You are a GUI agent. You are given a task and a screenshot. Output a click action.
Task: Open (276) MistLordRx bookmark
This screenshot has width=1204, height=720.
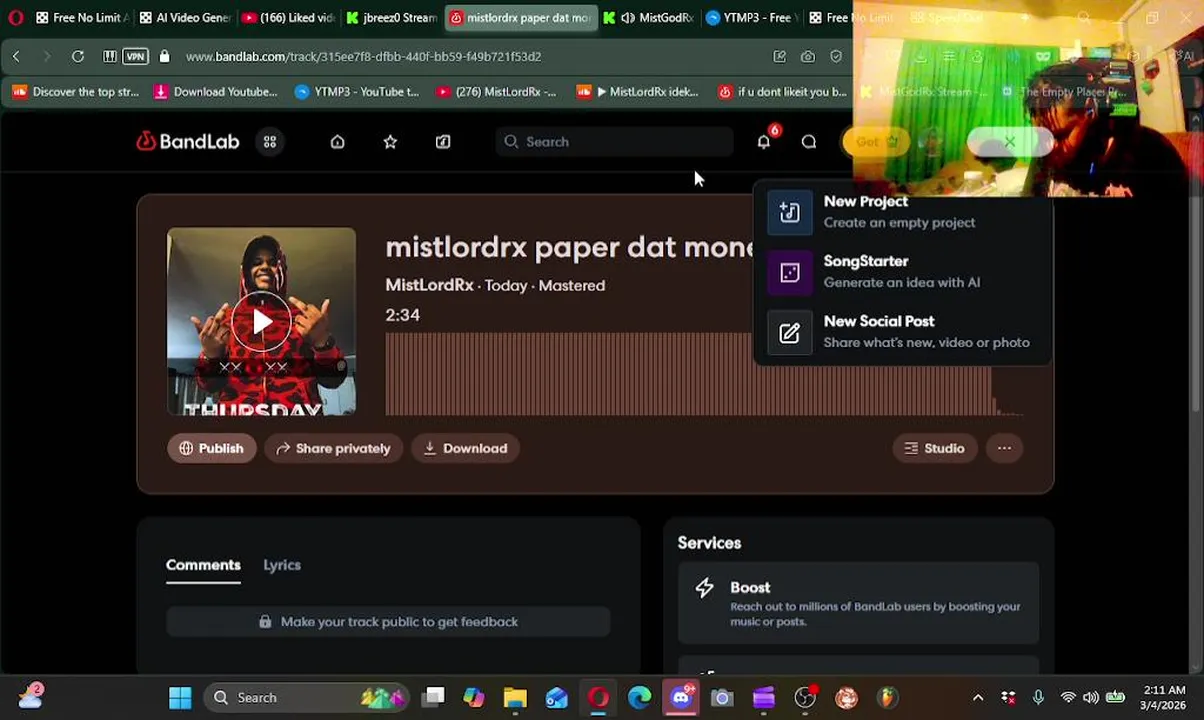[496, 92]
